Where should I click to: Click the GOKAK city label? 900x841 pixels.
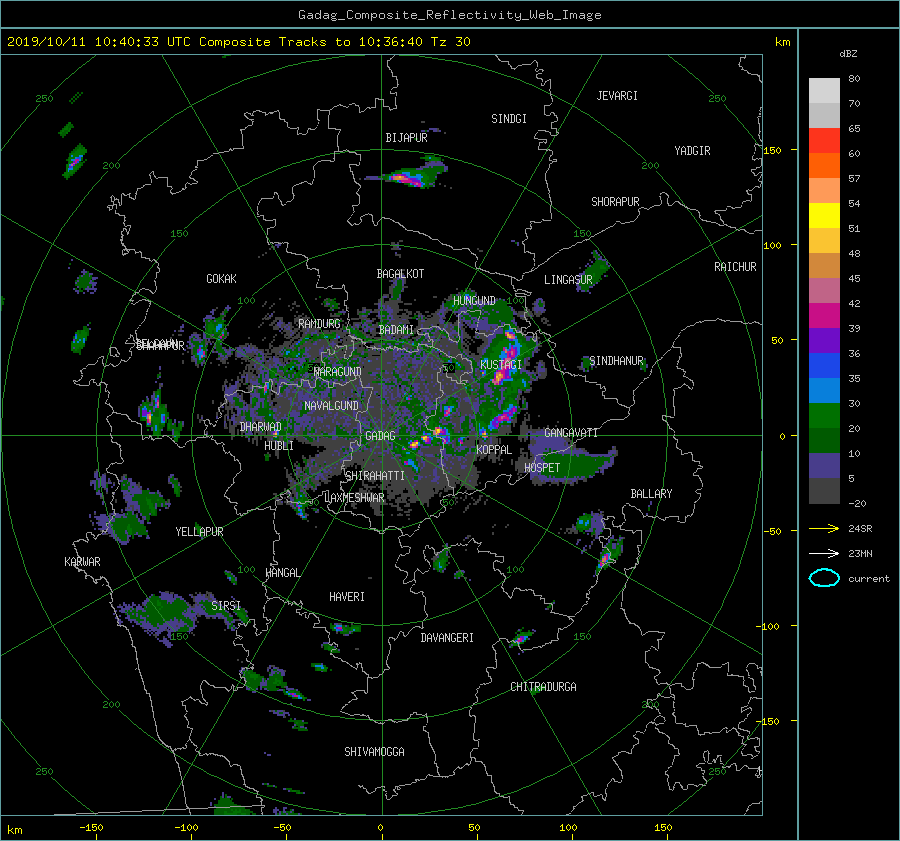[x=222, y=279]
